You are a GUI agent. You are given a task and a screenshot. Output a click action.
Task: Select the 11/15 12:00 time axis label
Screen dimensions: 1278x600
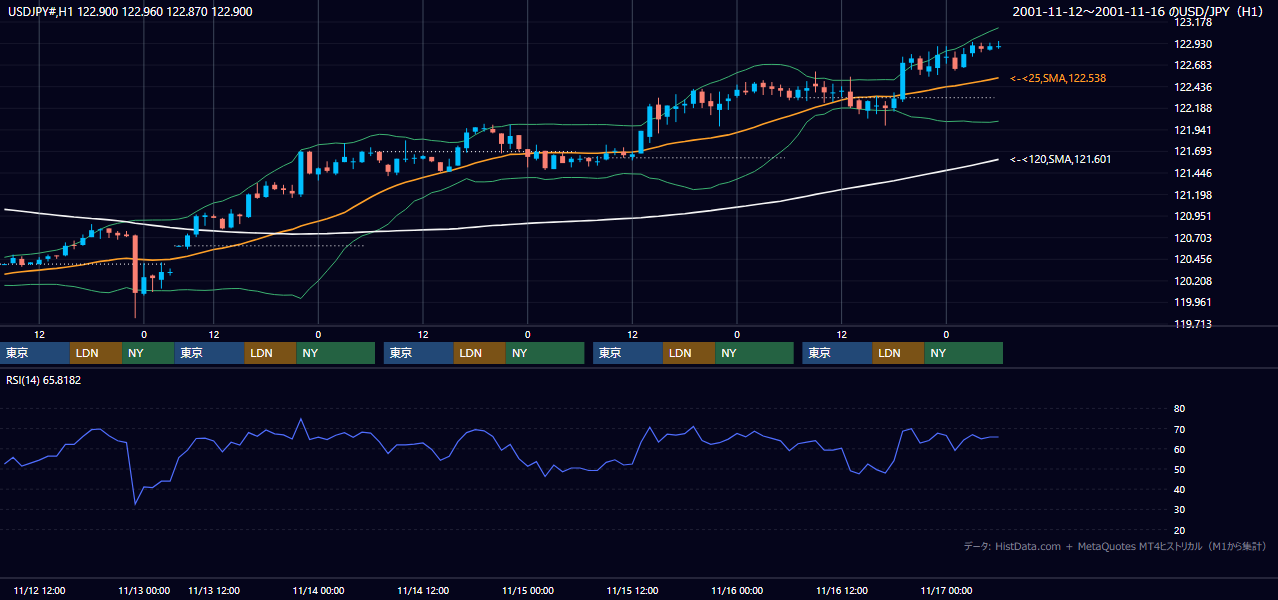point(633,590)
